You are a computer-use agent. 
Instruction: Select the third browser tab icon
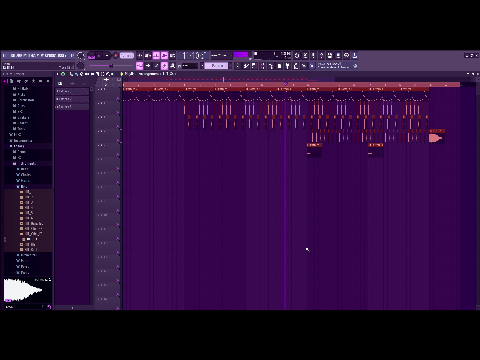19,81
